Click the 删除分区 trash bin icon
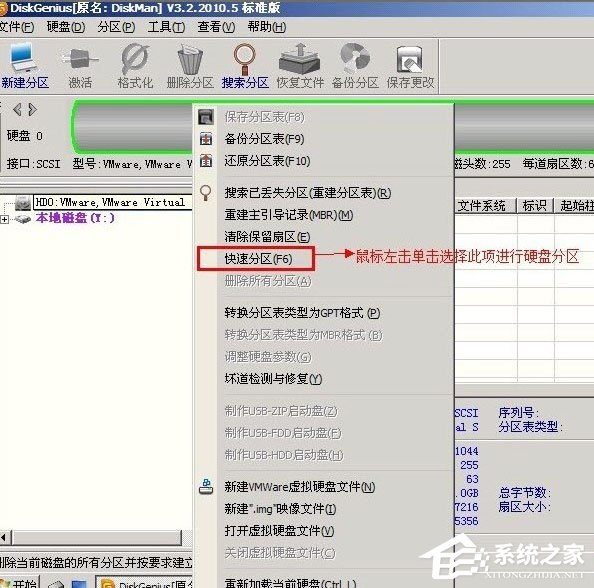 click(x=190, y=66)
